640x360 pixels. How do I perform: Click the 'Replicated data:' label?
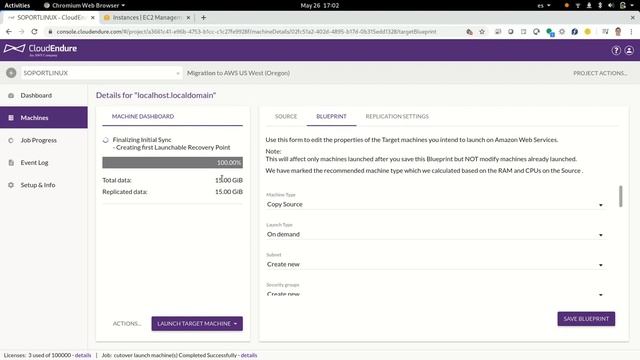click(x=125, y=191)
